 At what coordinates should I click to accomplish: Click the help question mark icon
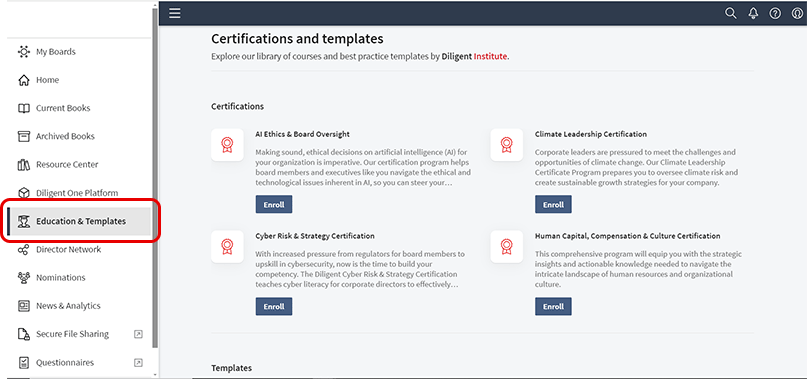pos(775,13)
